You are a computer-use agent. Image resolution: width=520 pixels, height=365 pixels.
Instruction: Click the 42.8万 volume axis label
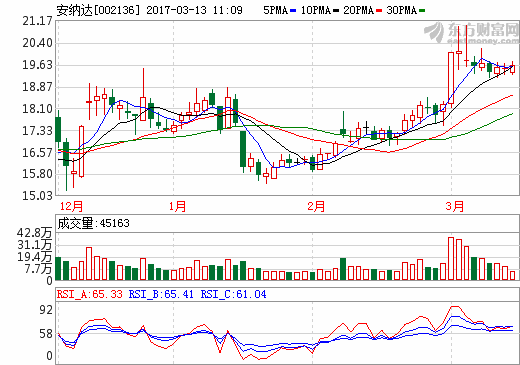(x=35, y=233)
